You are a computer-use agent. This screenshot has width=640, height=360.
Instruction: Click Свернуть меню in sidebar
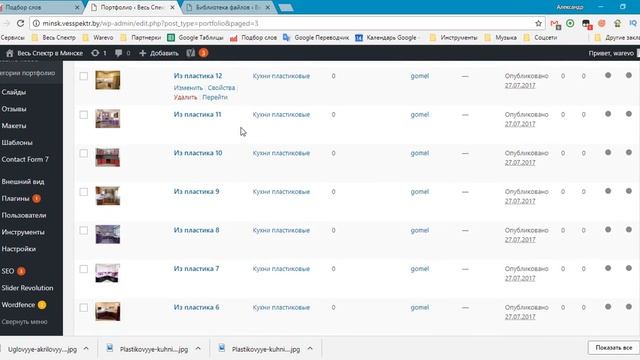tap(24, 322)
